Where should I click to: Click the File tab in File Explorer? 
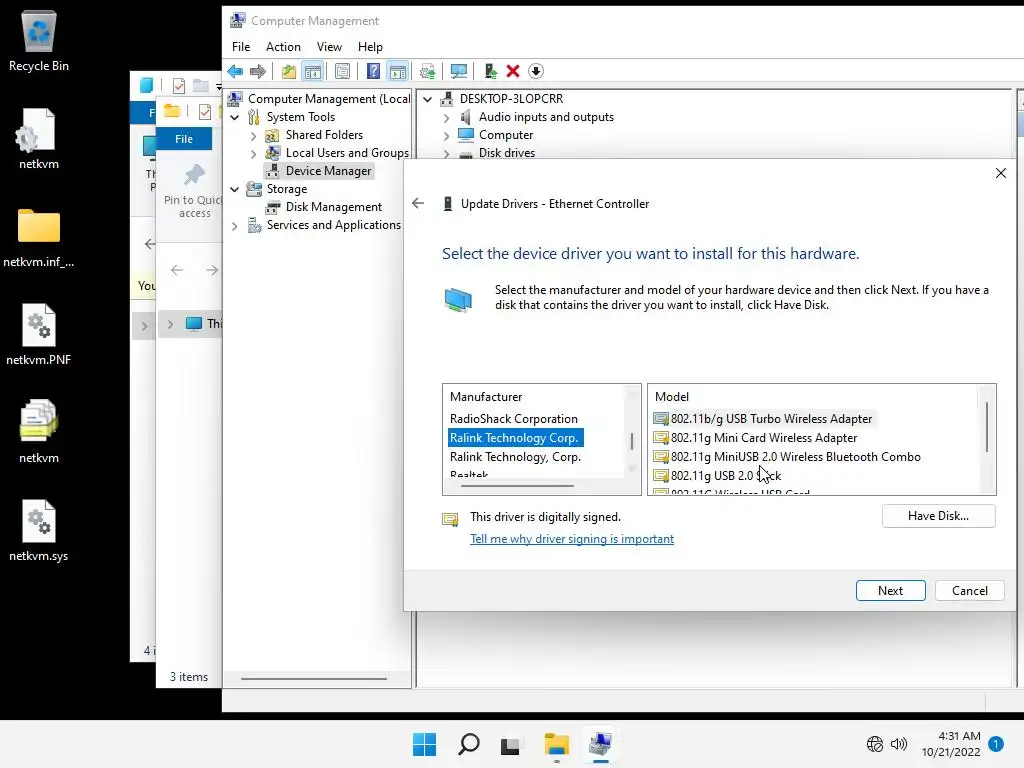coord(184,138)
